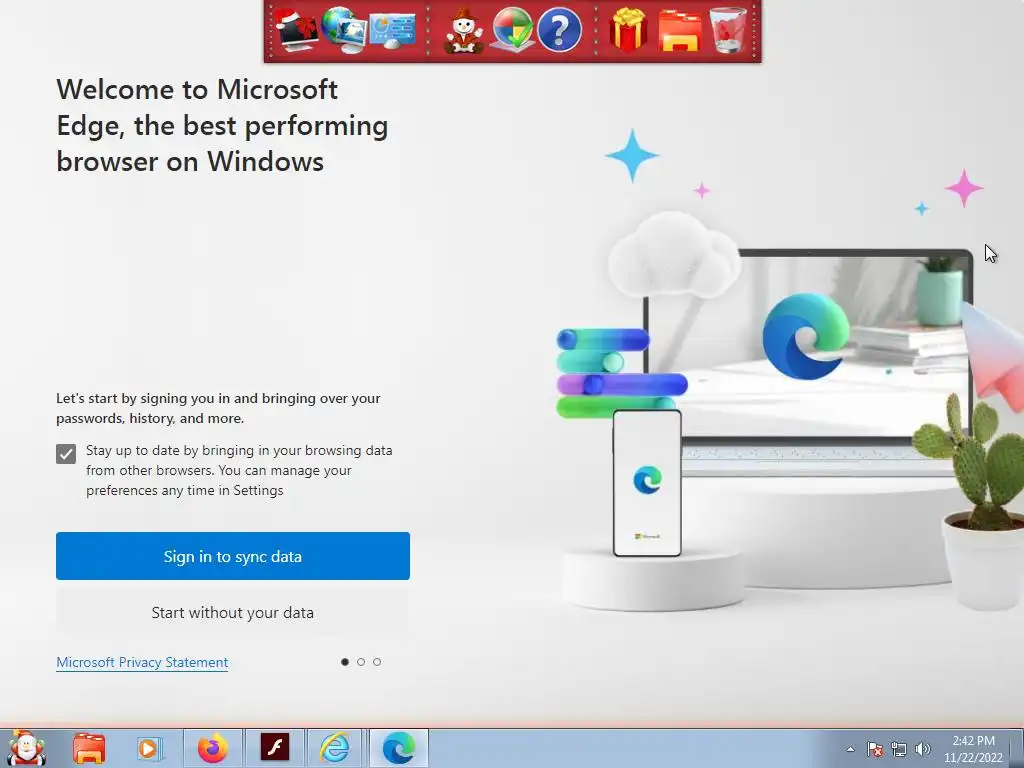Open the Action Center flag tray icon
This screenshot has height=768, width=1024.
pyautogui.click(x=874, y=749)
